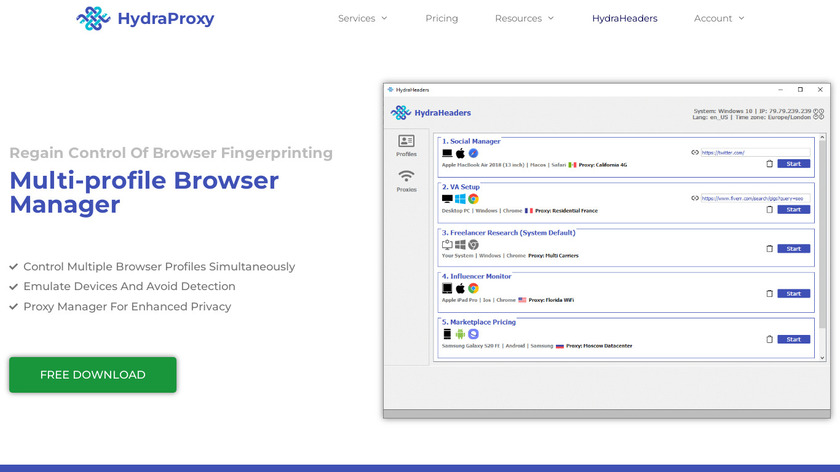Click 'Regain Control Of Browser Fingerprinting' subtitle
This screenshot has height=472, width=840.
click(171, 153)
